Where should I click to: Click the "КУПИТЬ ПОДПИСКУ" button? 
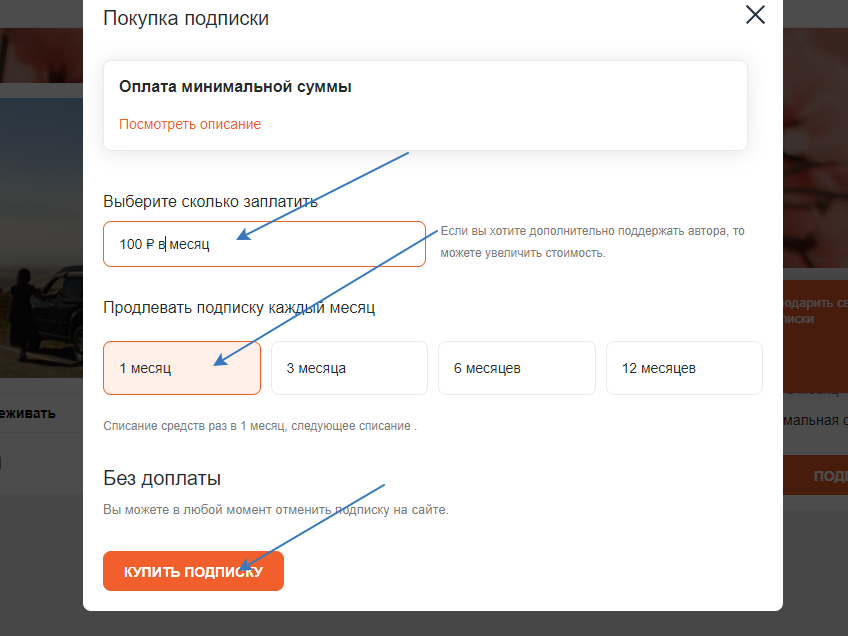tap(193, 570)
